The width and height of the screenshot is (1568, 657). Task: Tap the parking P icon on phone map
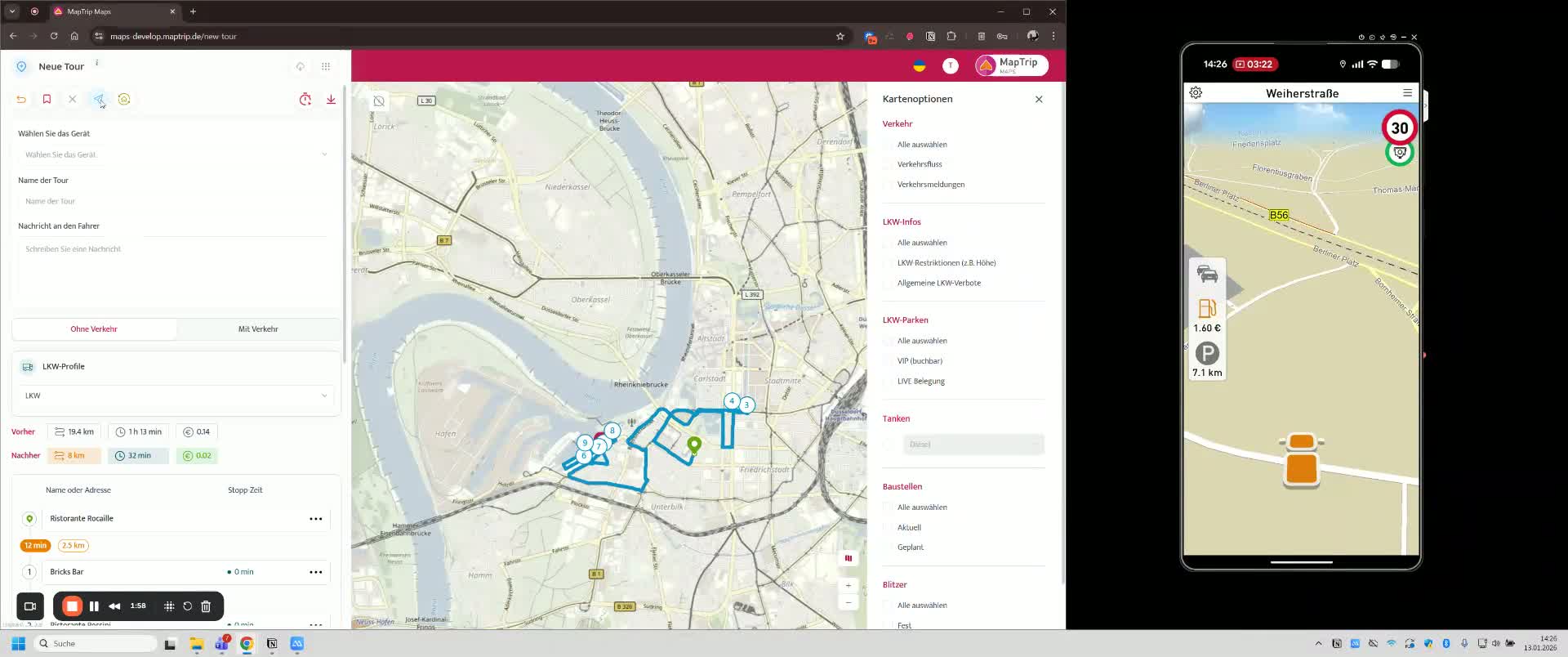pyautogui.click(x=1207, y=354)
